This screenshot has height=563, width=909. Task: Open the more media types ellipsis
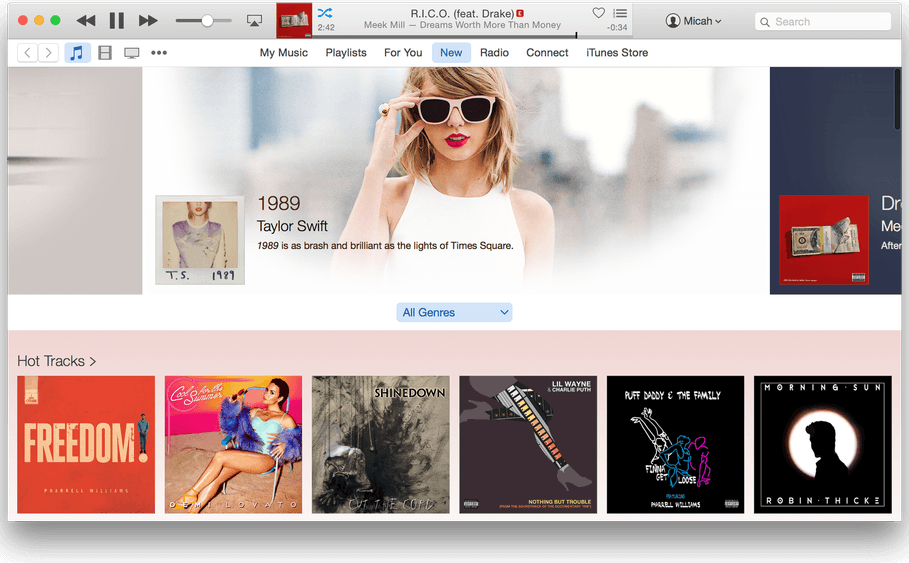click(x=159, y=53)
